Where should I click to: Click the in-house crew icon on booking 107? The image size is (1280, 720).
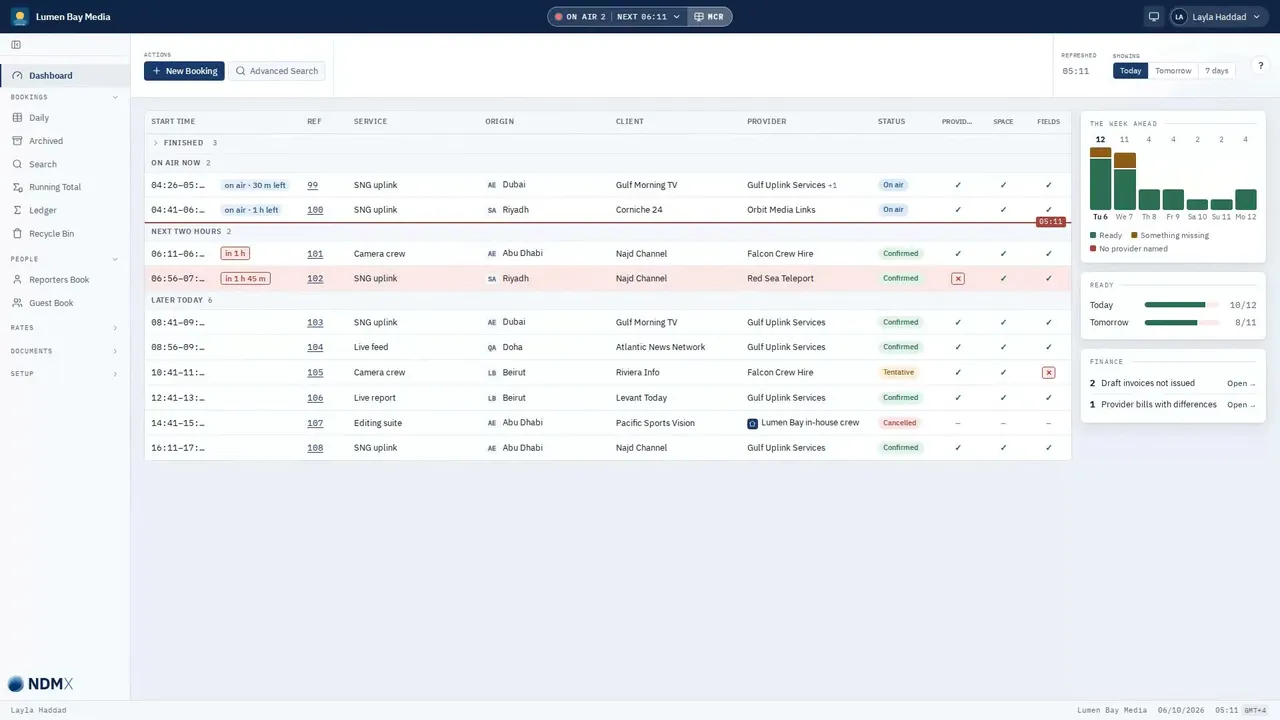753,423
